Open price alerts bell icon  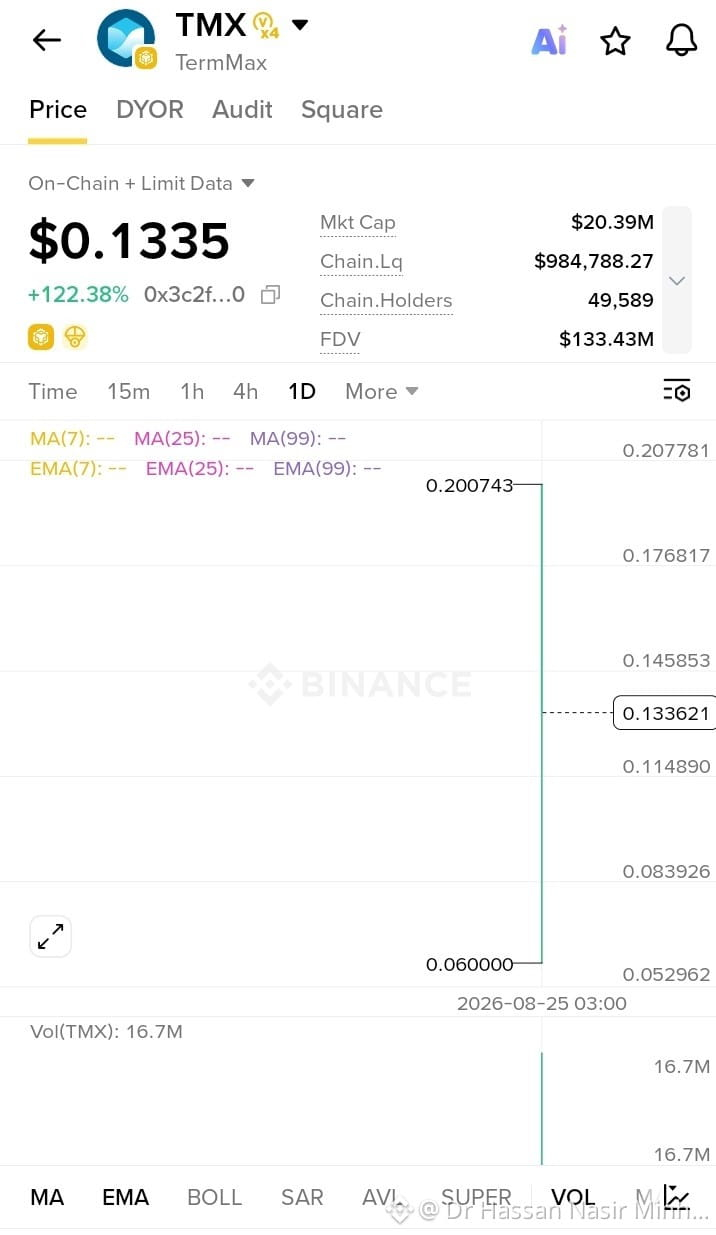coord(681,40)
